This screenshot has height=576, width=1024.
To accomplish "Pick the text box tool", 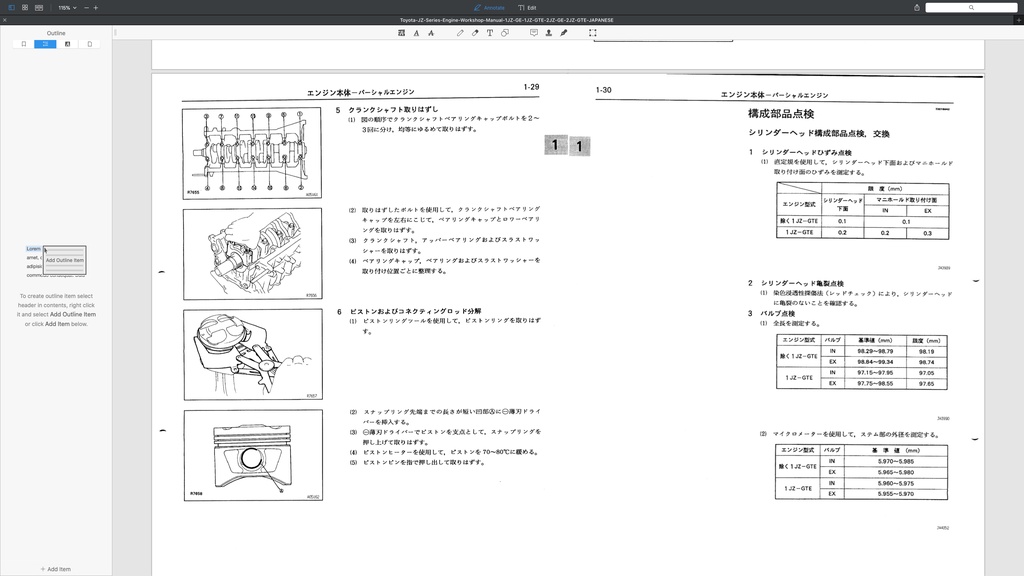I will click(490, 33).
